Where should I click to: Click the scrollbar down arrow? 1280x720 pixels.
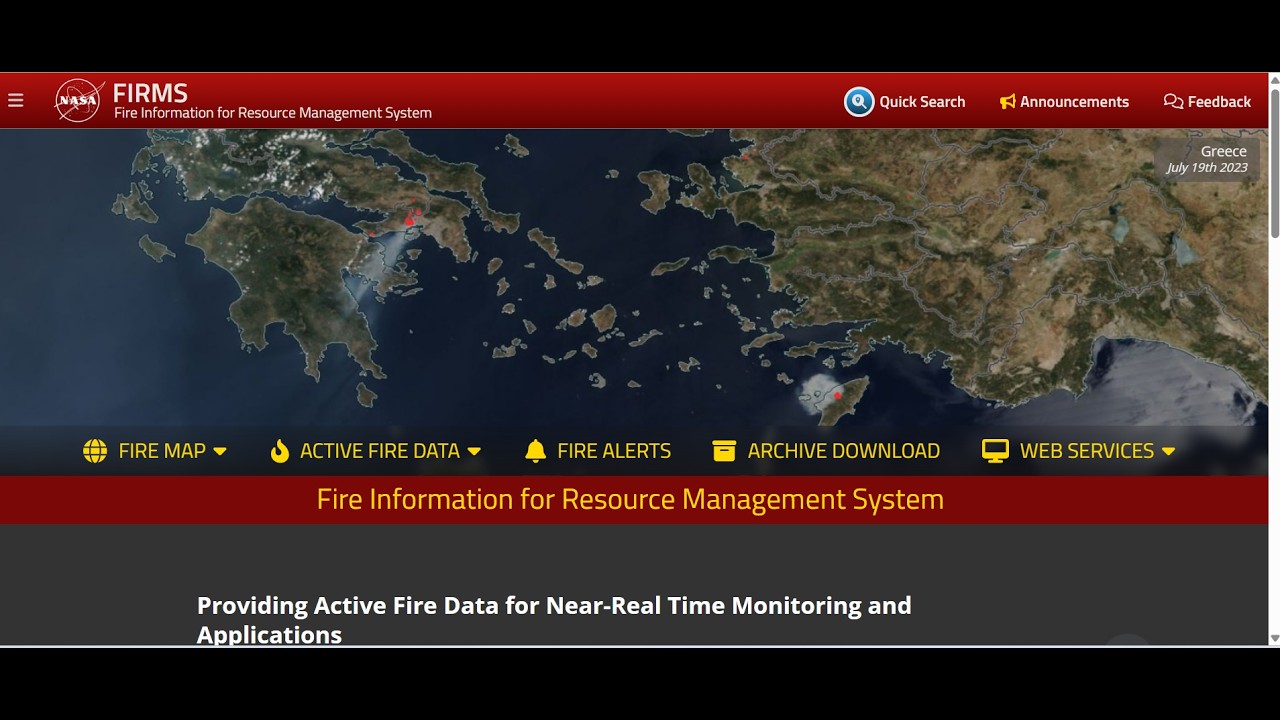pyautogui.click(x=1274, y=638)
